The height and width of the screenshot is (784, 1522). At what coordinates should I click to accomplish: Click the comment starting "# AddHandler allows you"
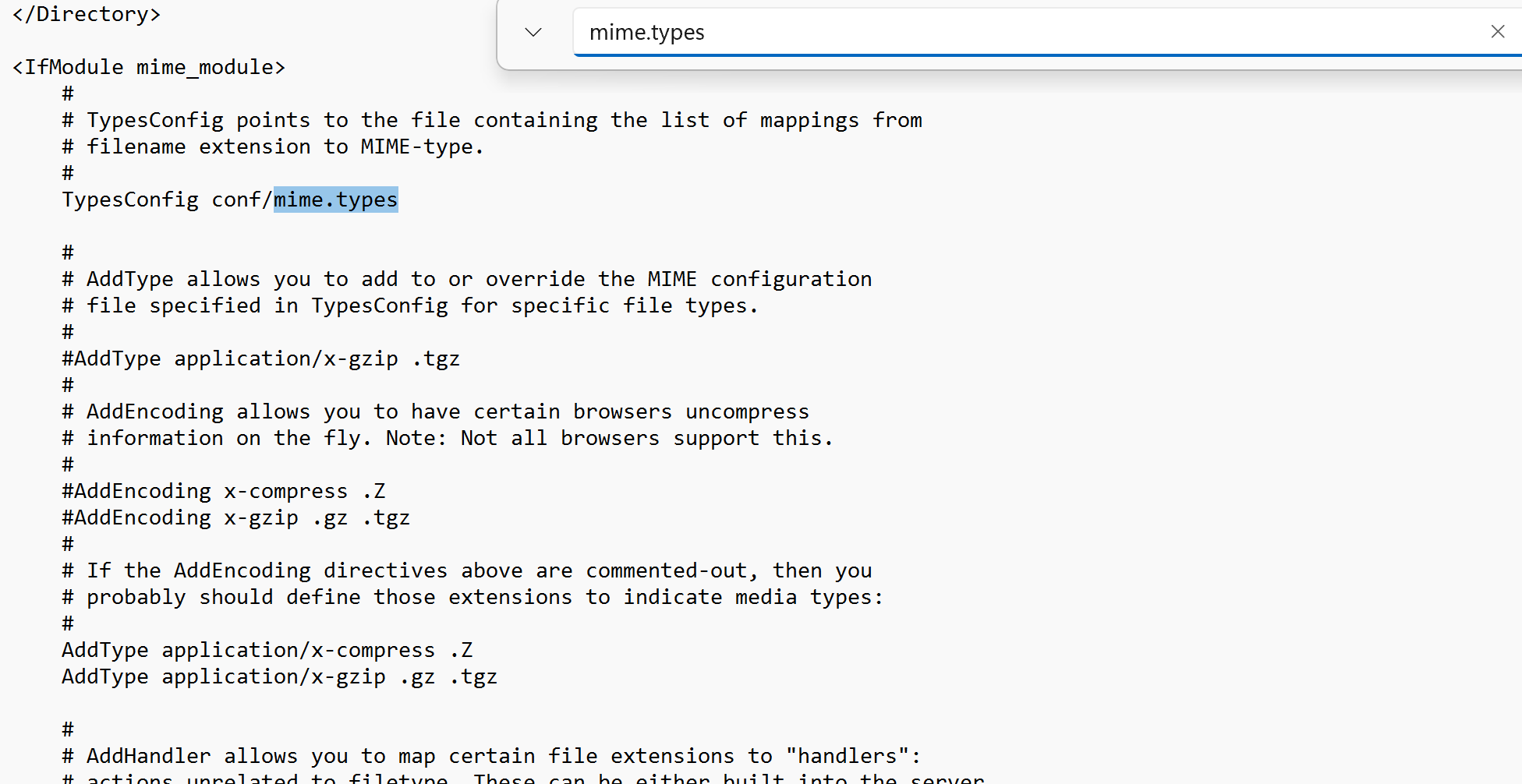click(491, 756)
